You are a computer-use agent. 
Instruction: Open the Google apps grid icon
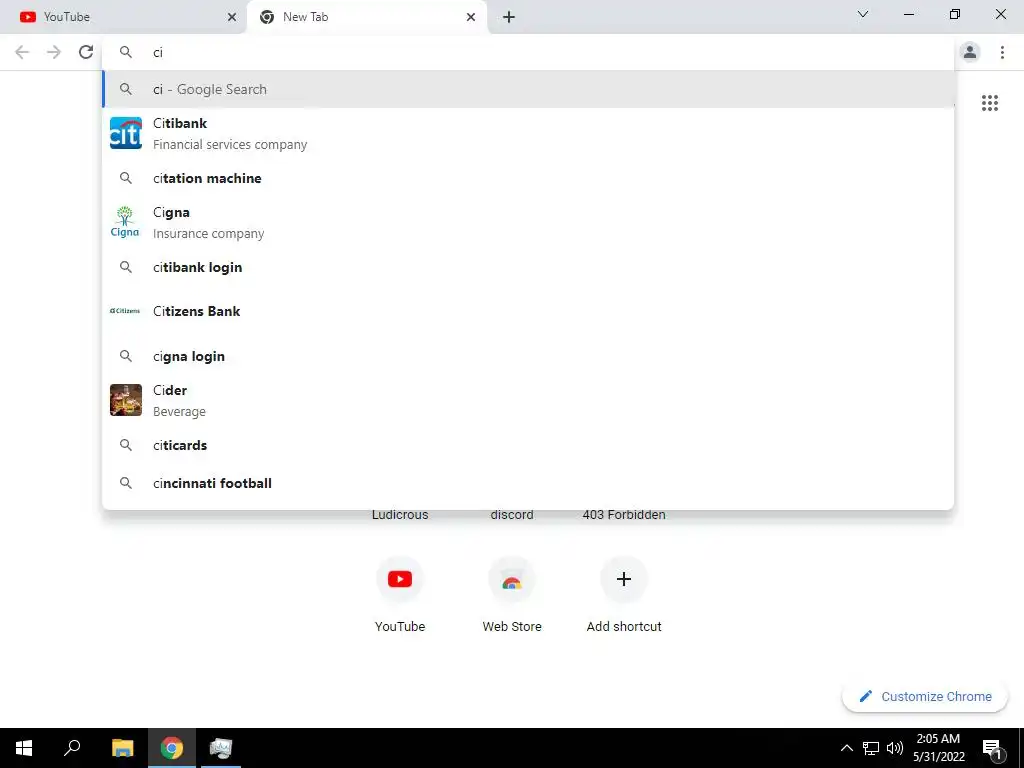(x=989, y=103)
